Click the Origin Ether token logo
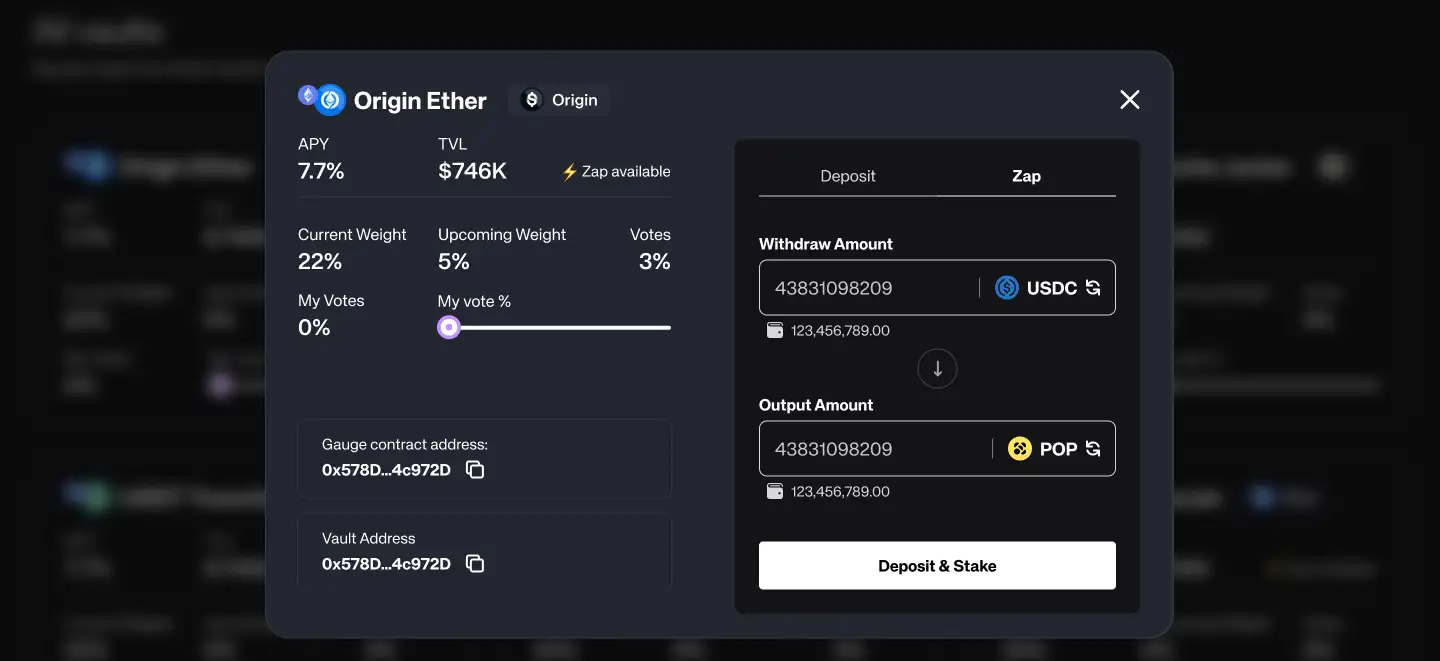This screenshot has height=661, width=1440. [x=322, y=100]
